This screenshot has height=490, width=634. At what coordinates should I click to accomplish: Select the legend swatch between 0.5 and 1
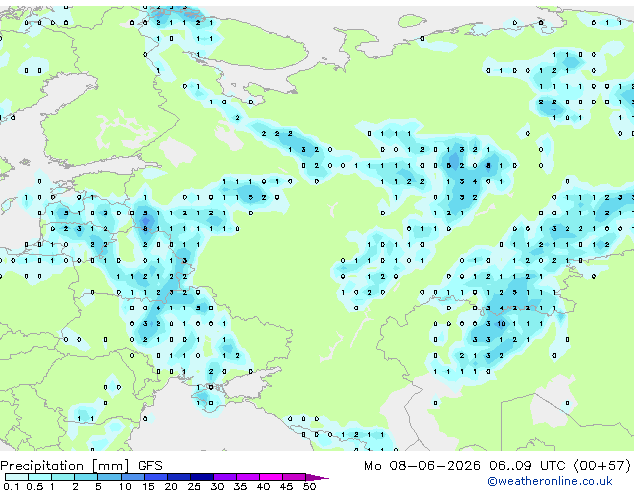40,477
